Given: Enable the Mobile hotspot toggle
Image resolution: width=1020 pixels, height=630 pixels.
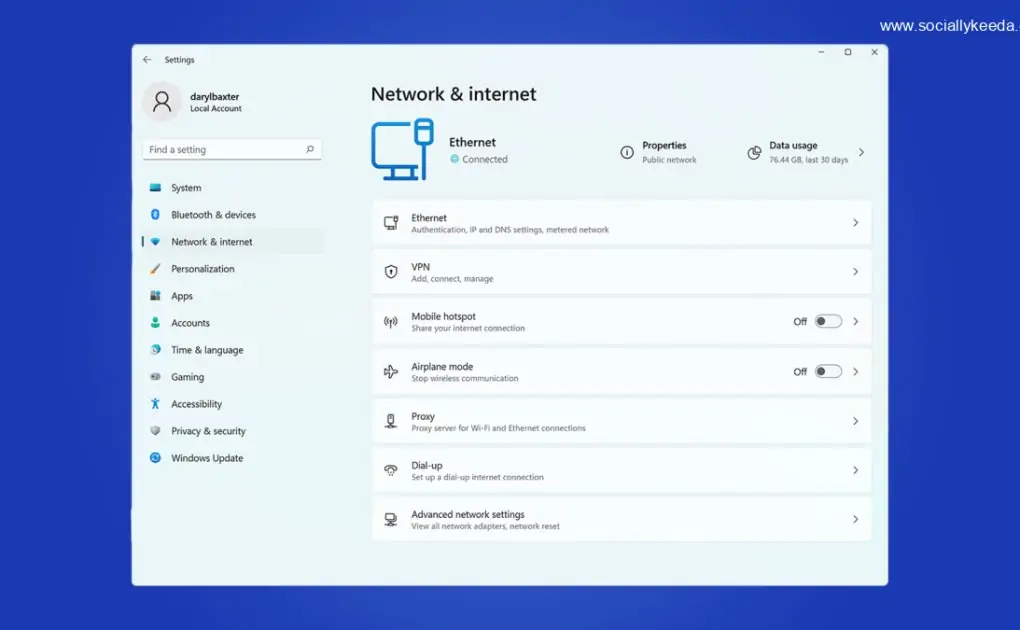Looking at the screenshot, I should tap(828, 321).
